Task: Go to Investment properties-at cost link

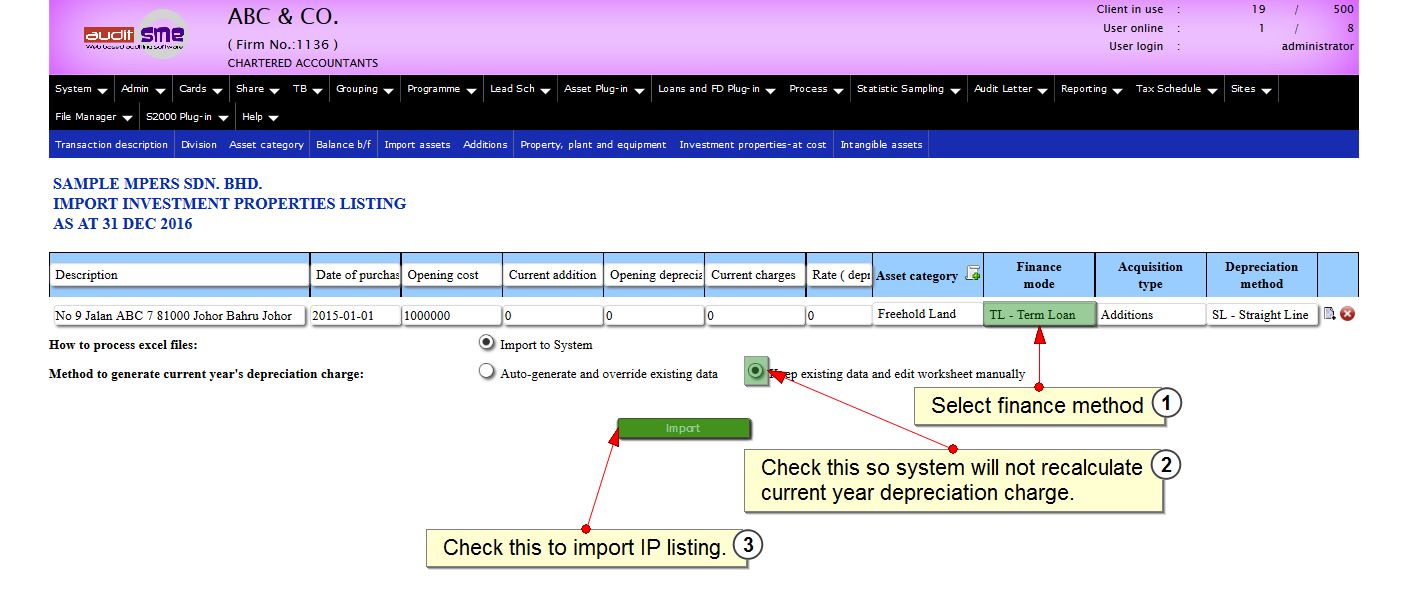Action: tap(752, 145)
